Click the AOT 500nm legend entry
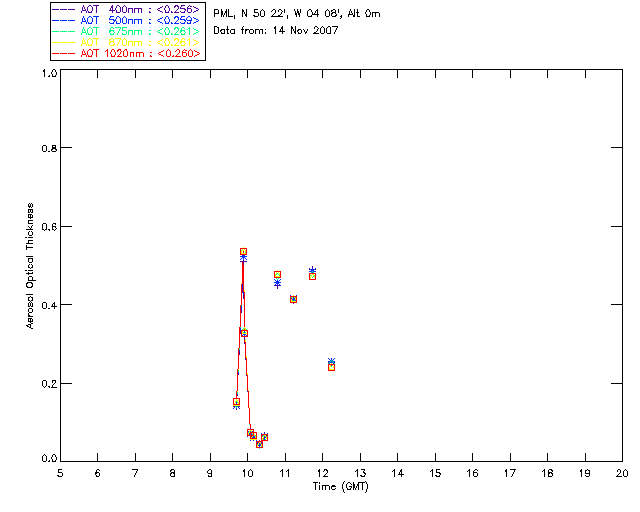 tap(126, 20)
